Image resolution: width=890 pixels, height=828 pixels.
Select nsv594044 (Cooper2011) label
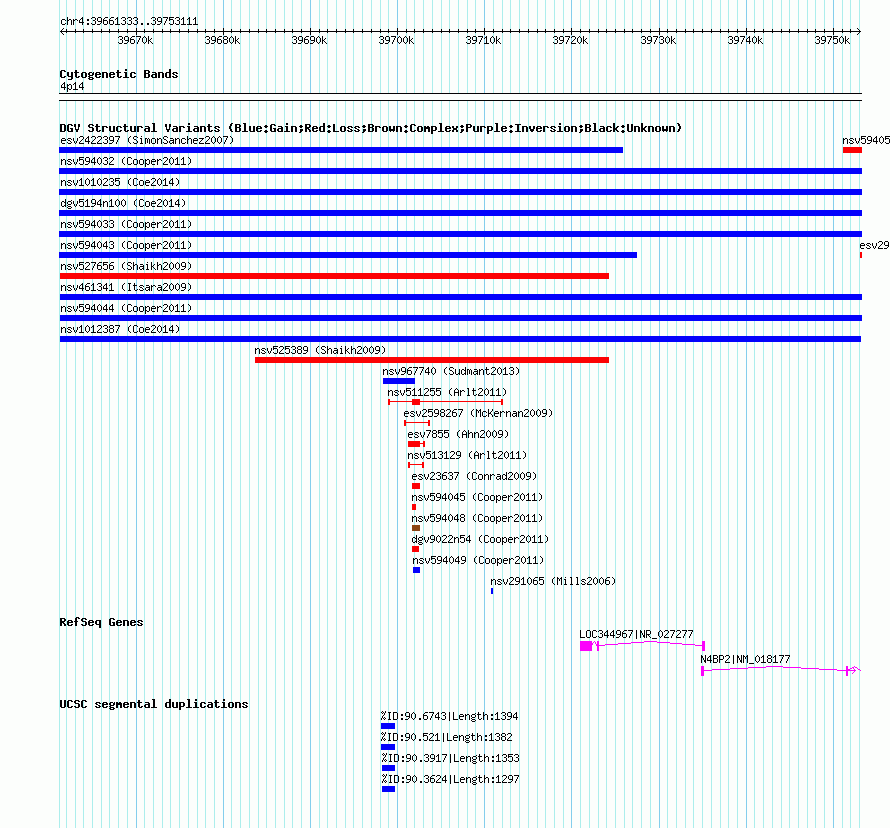[126, 308]
